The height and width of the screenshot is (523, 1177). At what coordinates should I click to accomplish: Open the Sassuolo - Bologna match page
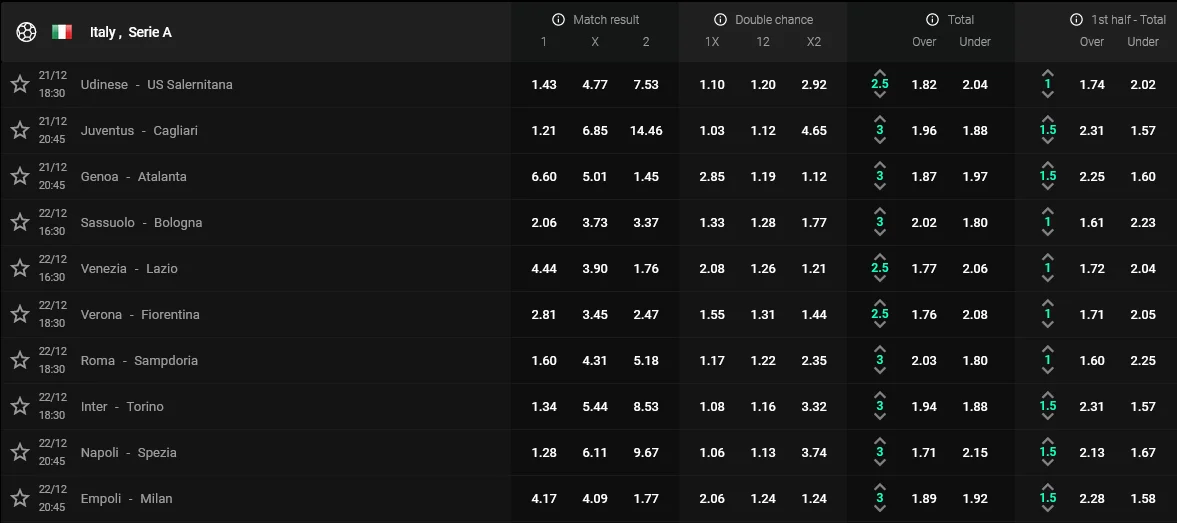pyautogui.click(x=141, y=222)
